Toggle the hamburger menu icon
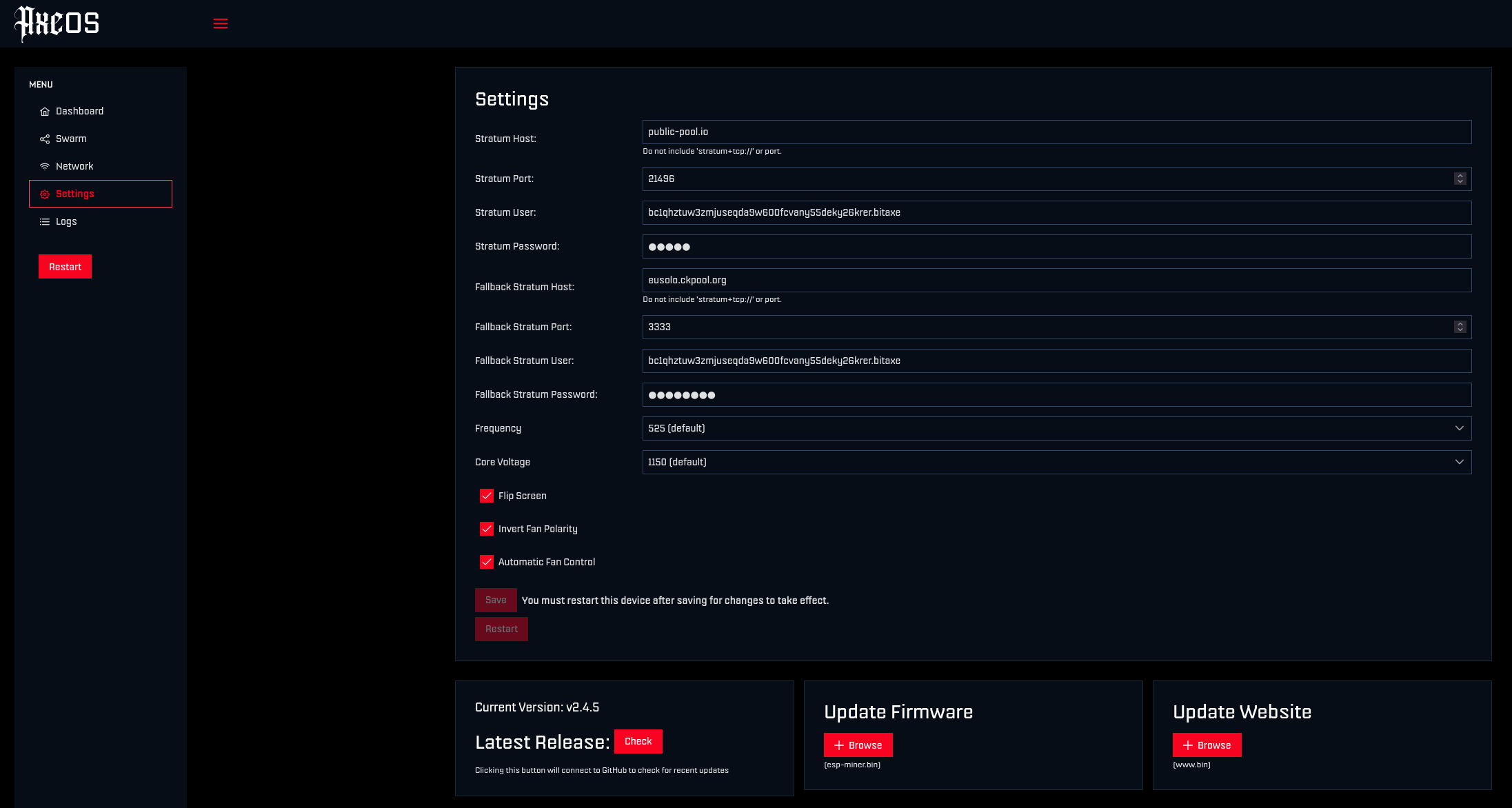This screenshot has width=1512, height=808. click(x=221, y=23)
